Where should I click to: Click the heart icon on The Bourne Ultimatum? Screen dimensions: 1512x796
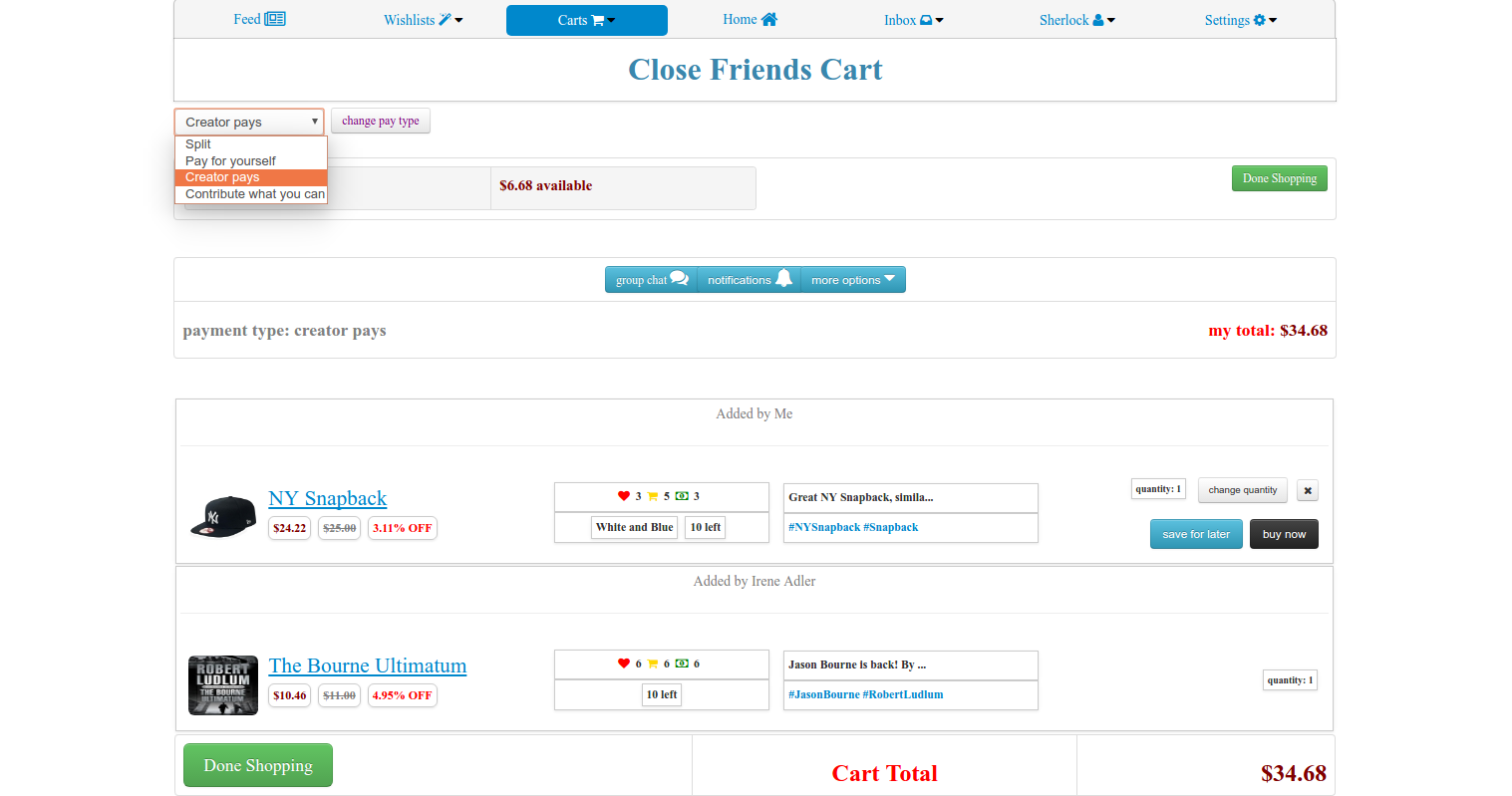tap(623, 663)
